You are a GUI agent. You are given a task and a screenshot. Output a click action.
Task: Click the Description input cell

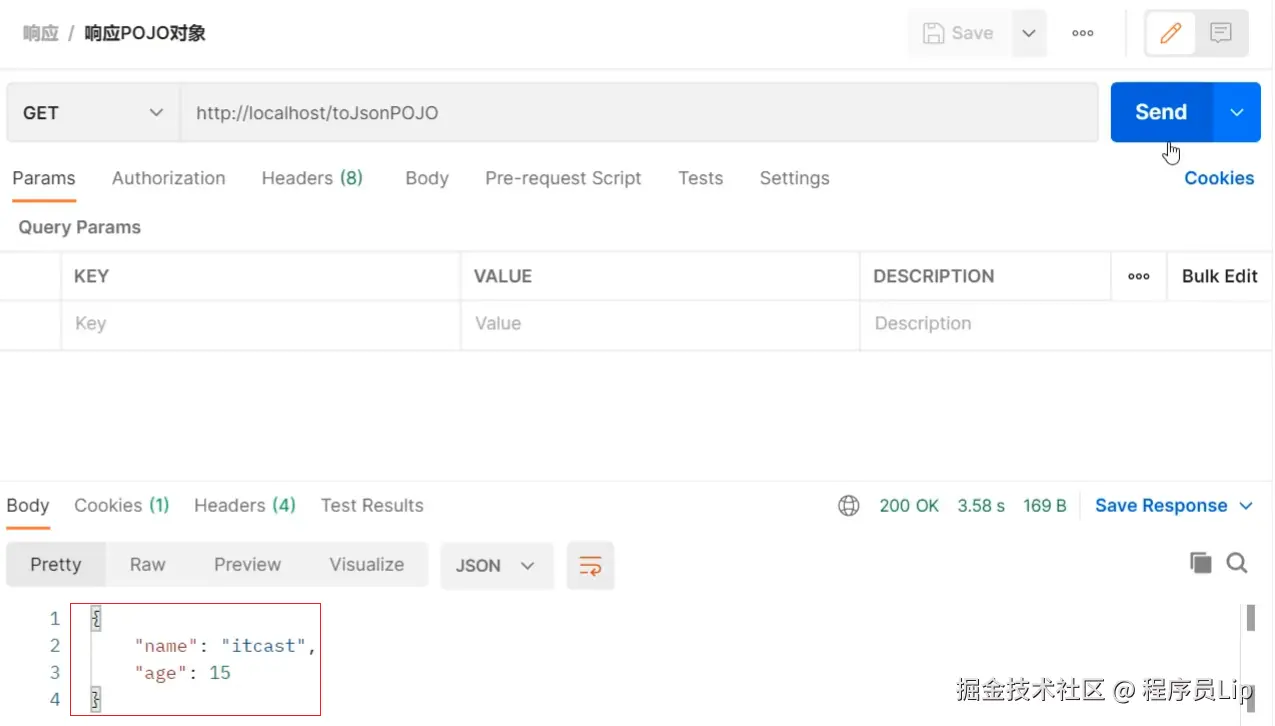point(1065,324)
